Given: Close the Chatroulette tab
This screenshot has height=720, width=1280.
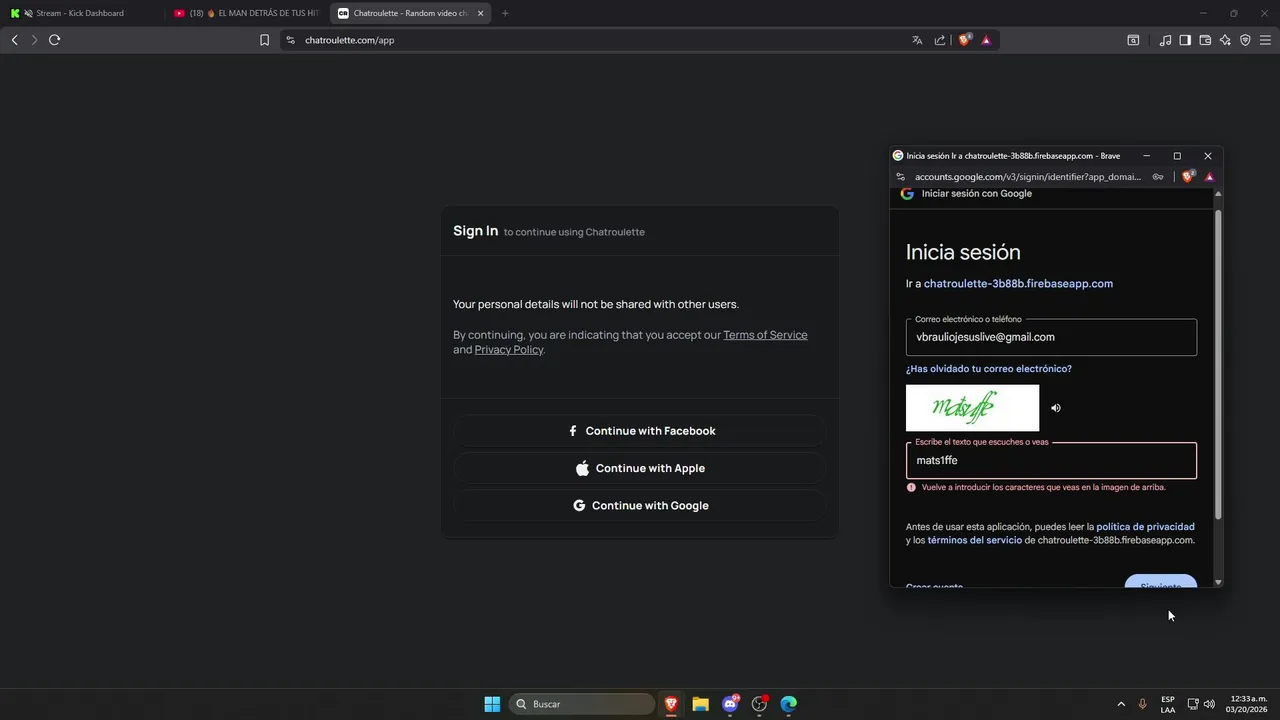Looking at the screenshot, I should click(x=481, y=13).
